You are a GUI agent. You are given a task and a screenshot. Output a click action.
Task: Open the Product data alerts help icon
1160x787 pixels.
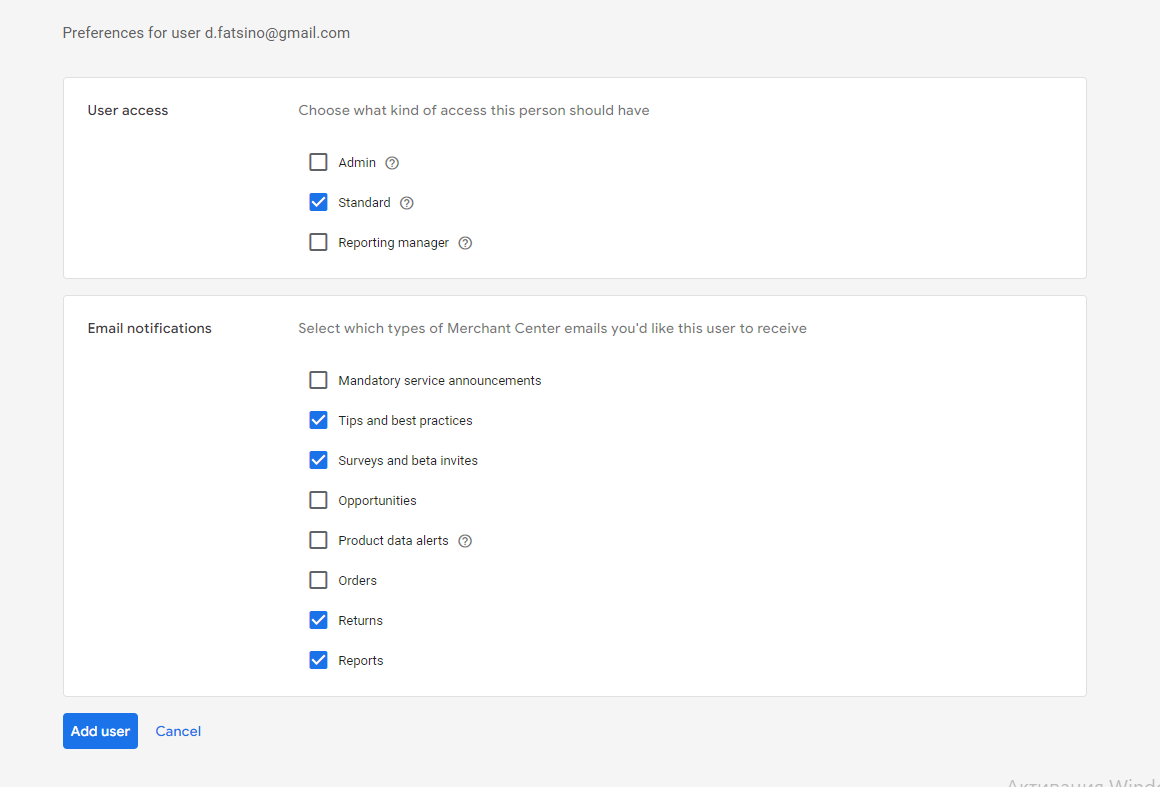coord(464,541)
